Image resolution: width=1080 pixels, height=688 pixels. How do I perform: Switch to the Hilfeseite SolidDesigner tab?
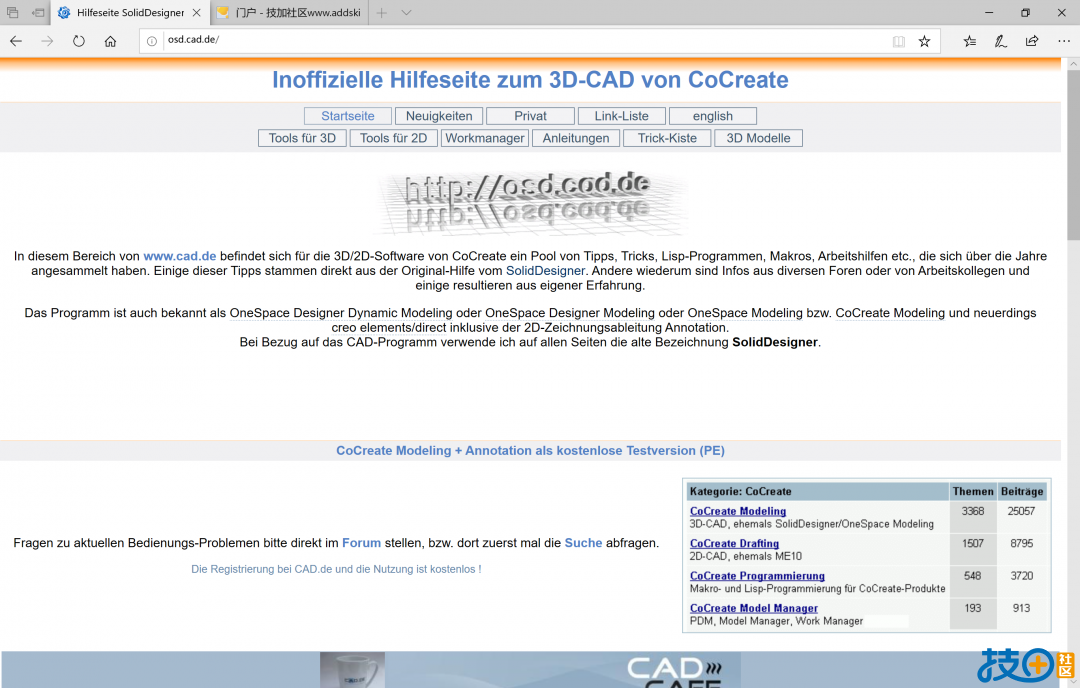129,12
